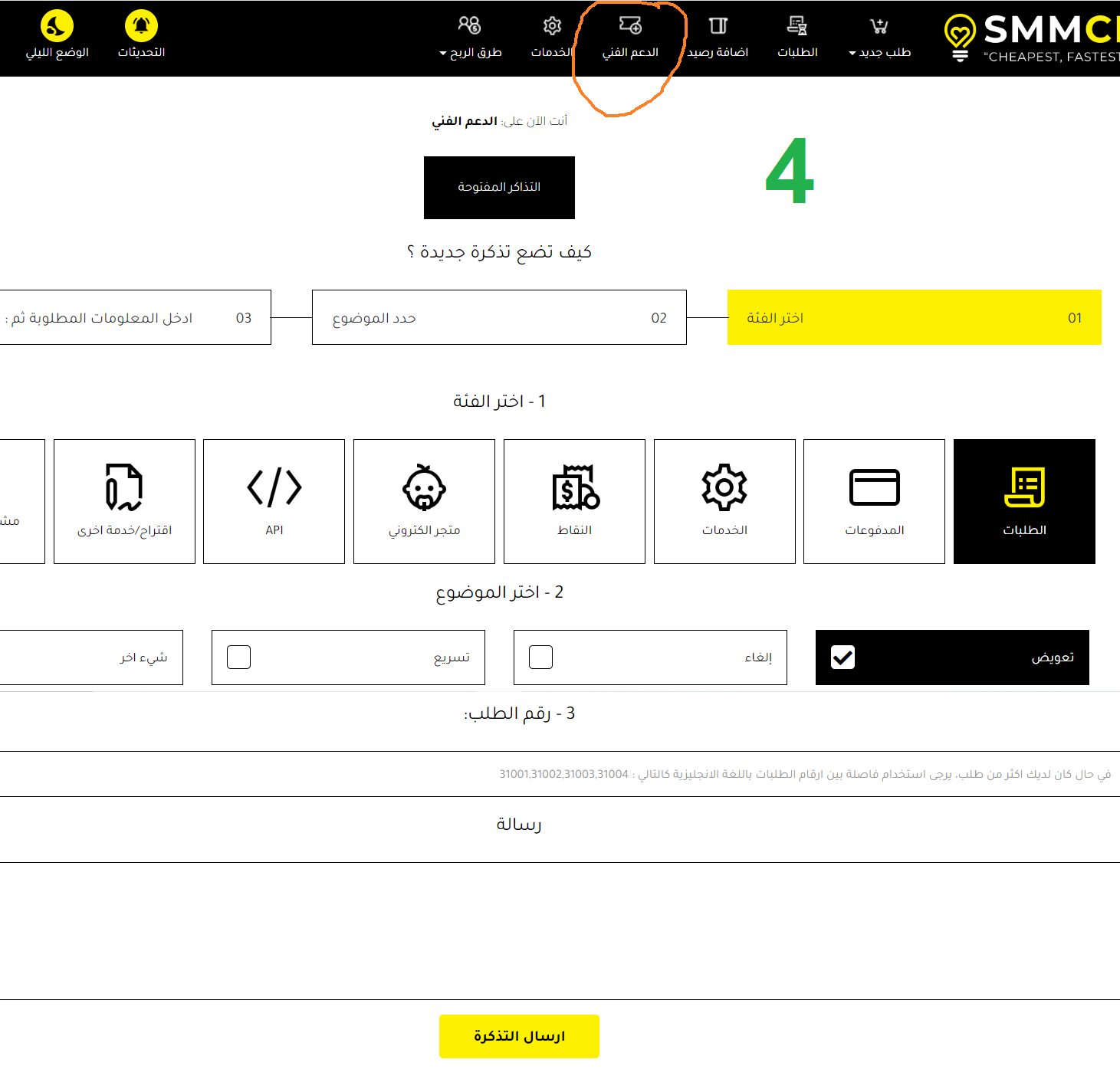Open the التذاكر المفتوحة button

click(499, 188)
